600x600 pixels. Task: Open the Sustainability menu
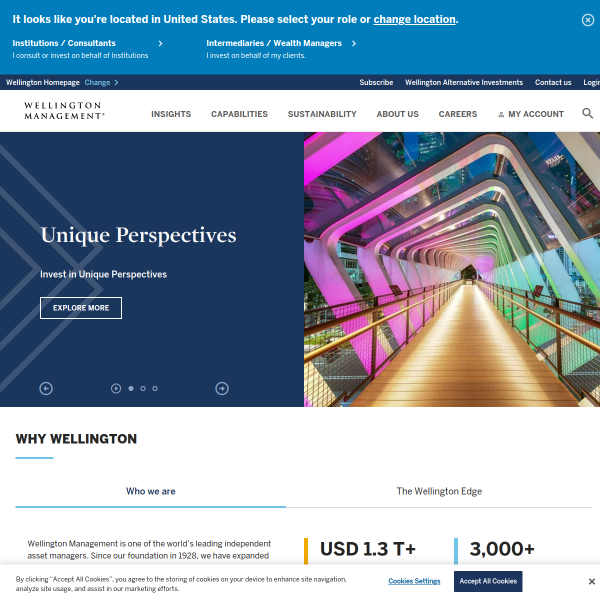(x=322, y=114)
